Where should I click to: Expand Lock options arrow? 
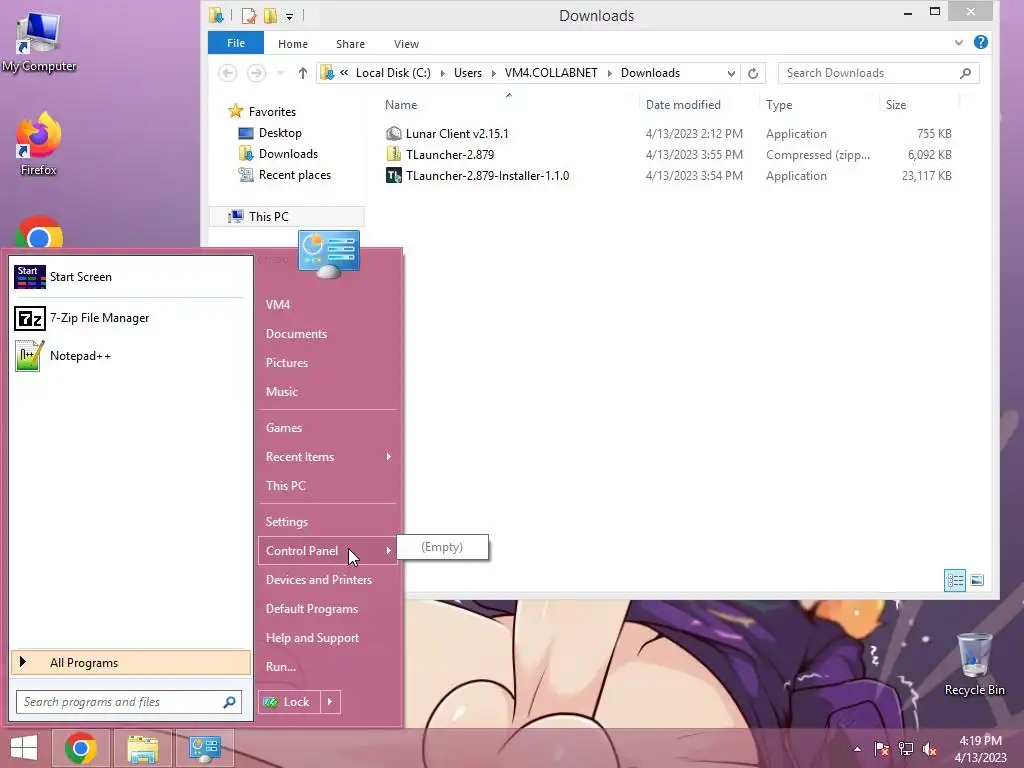pyautogui.click(x=330, y=702)
